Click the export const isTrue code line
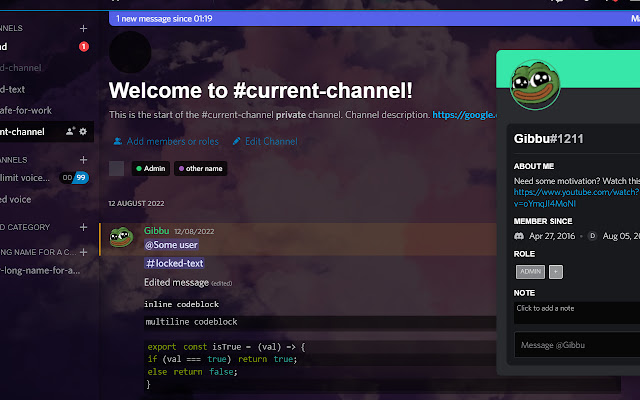This screenshot has width=640, height=400. (x=226, y=347)
